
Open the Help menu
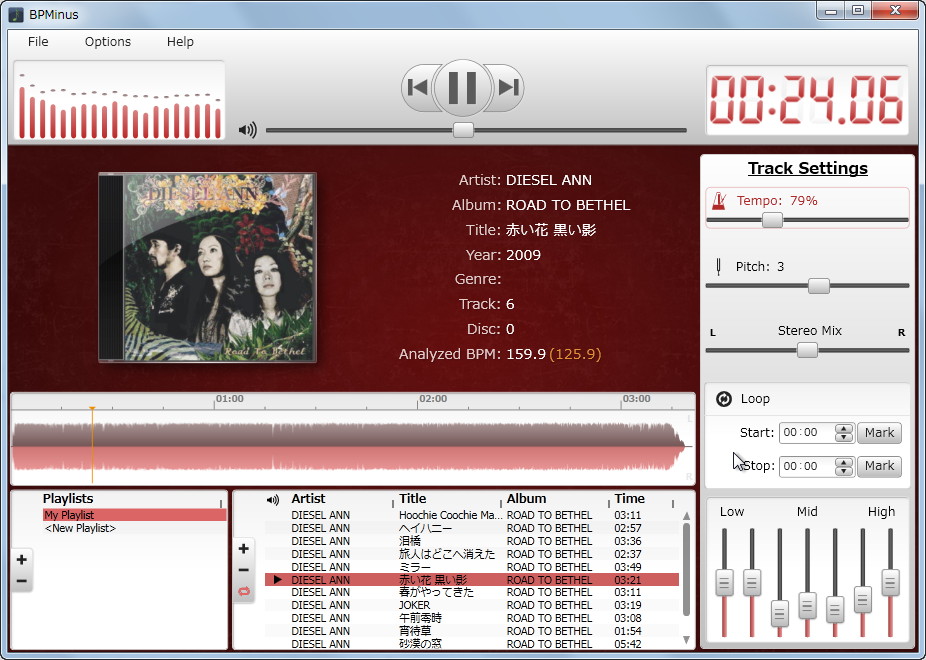[180, 42]
